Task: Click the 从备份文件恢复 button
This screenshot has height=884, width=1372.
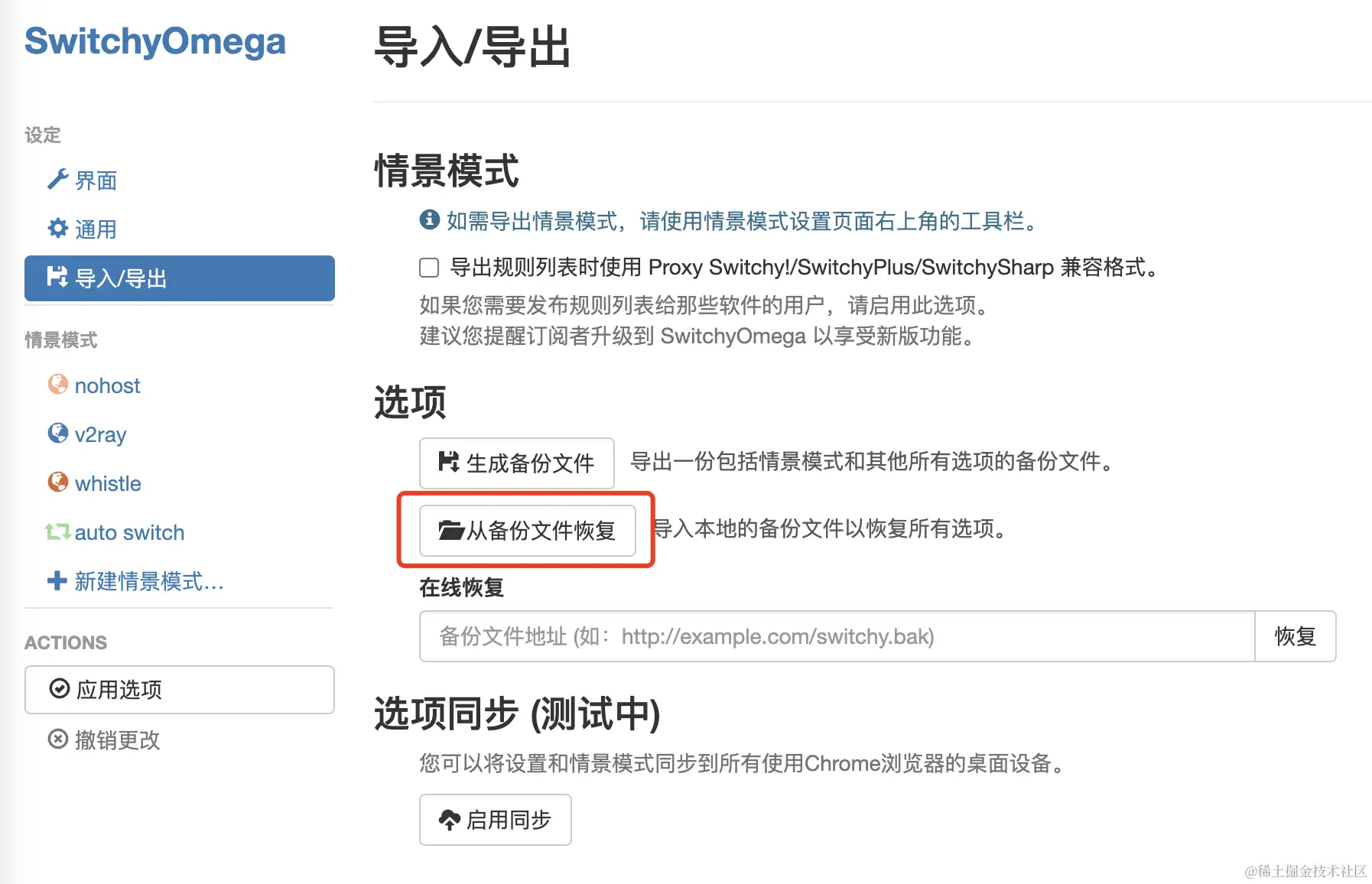Action: coord(528,530)
